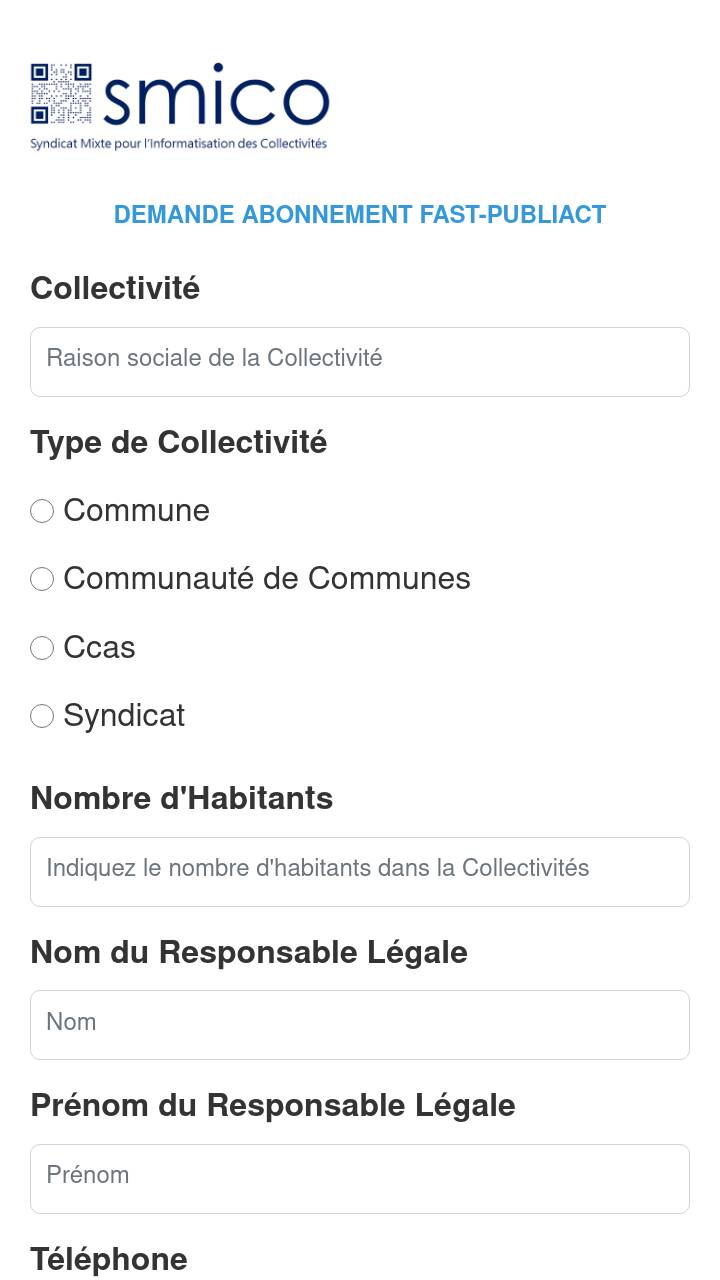
Task: Click the Nom du Responsable Légale label
Action: [x=249, y=952]
